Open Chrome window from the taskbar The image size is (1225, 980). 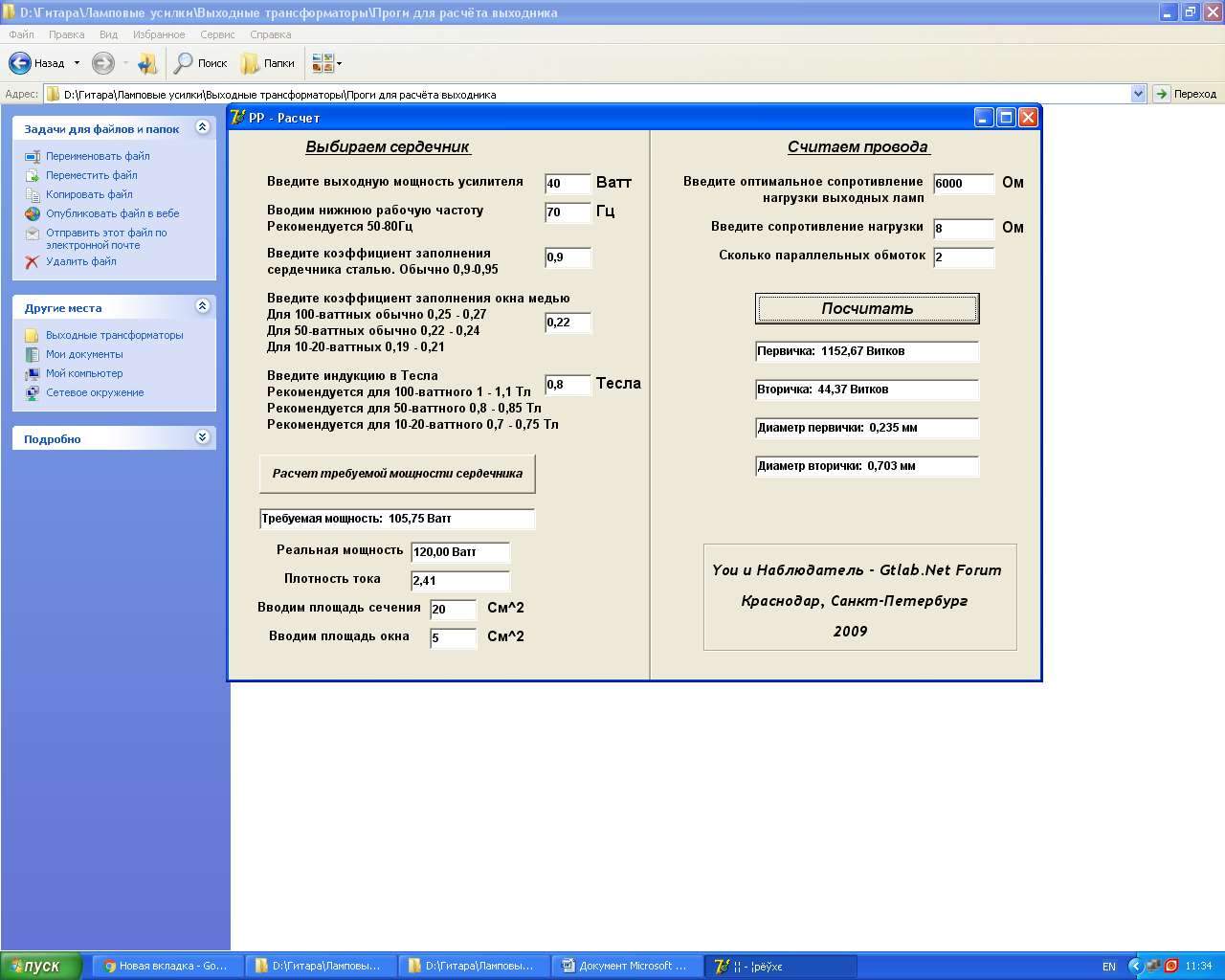click(x=166, y=966)
